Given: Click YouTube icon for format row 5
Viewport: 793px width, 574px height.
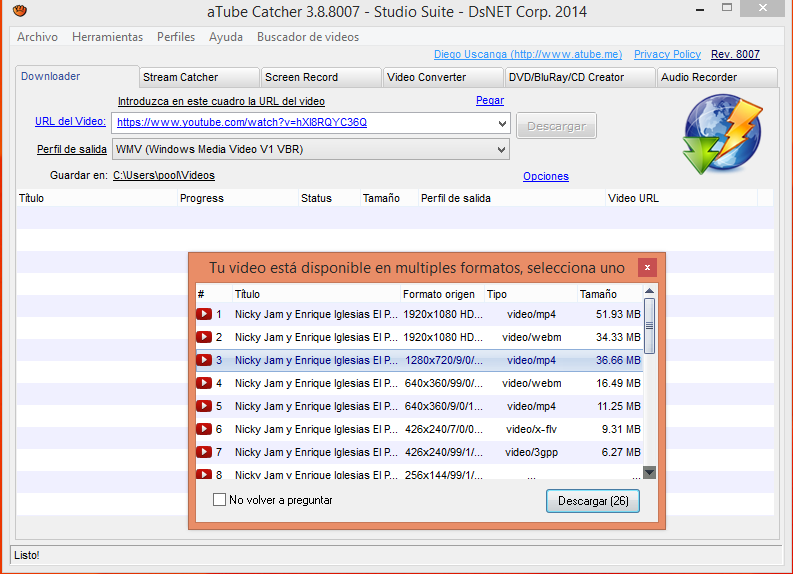Looking at the screenshot, I should [x=204, y=406].
